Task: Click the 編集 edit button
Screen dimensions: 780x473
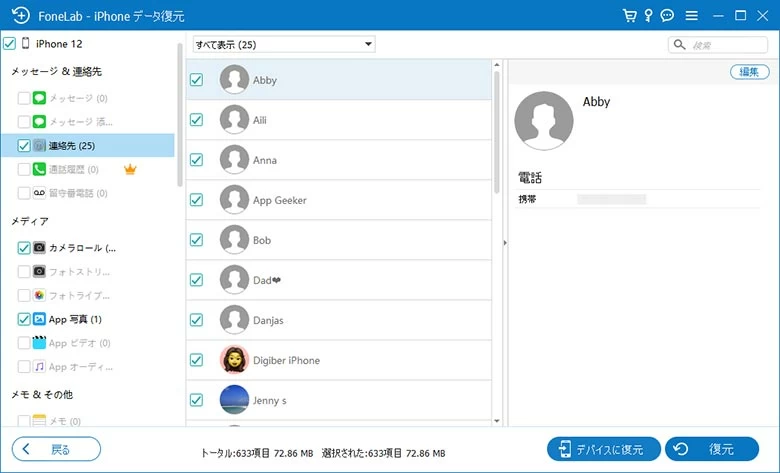Action: 749,72
